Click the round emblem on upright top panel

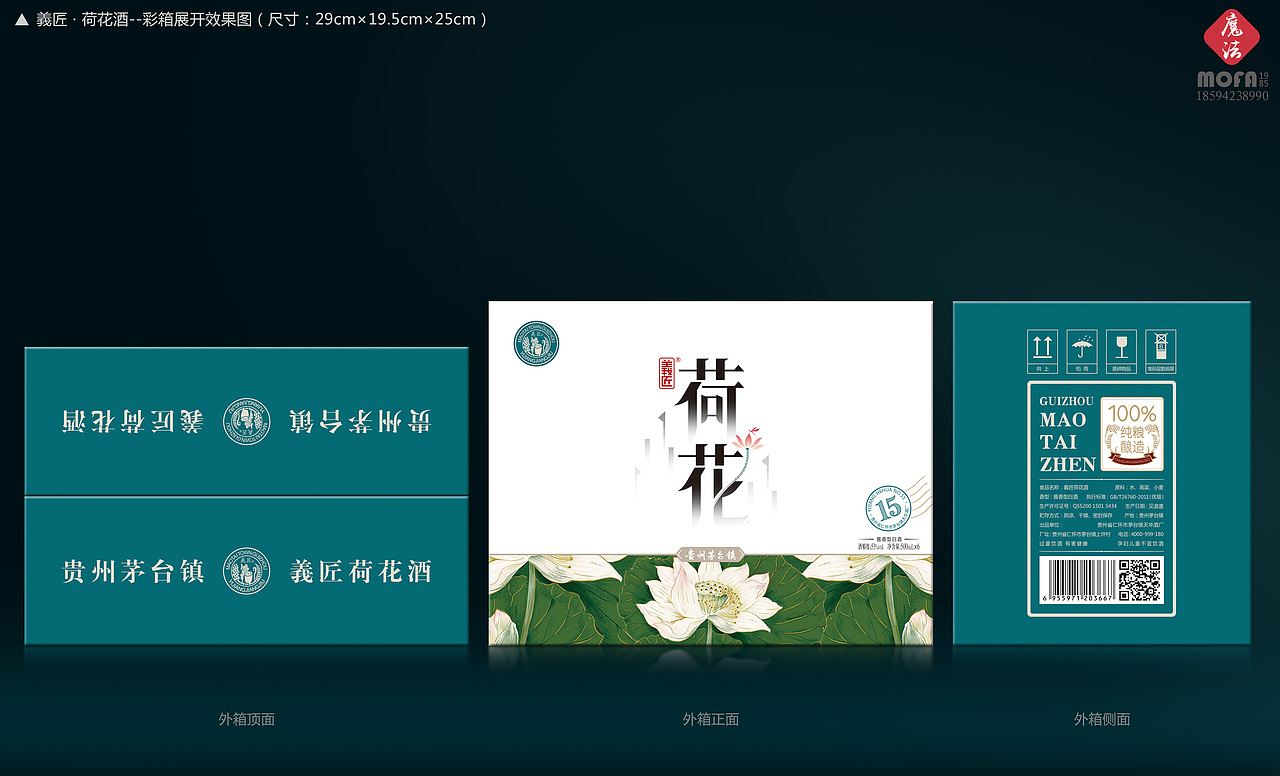point(247,572)
